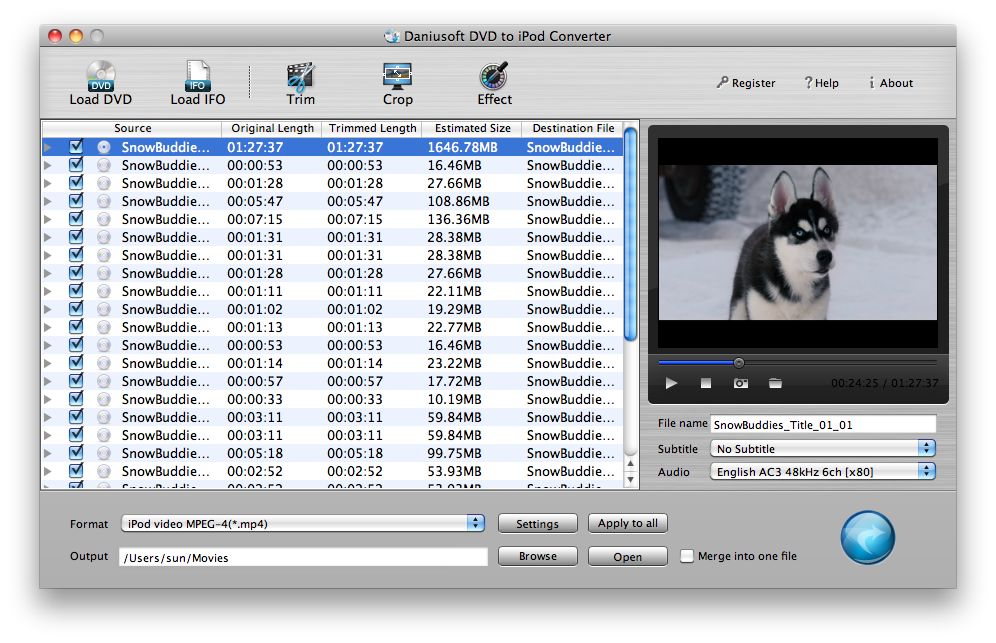
Task: Uncheck the 22.11MB title checkbox
Action: (x=76, y=290)
